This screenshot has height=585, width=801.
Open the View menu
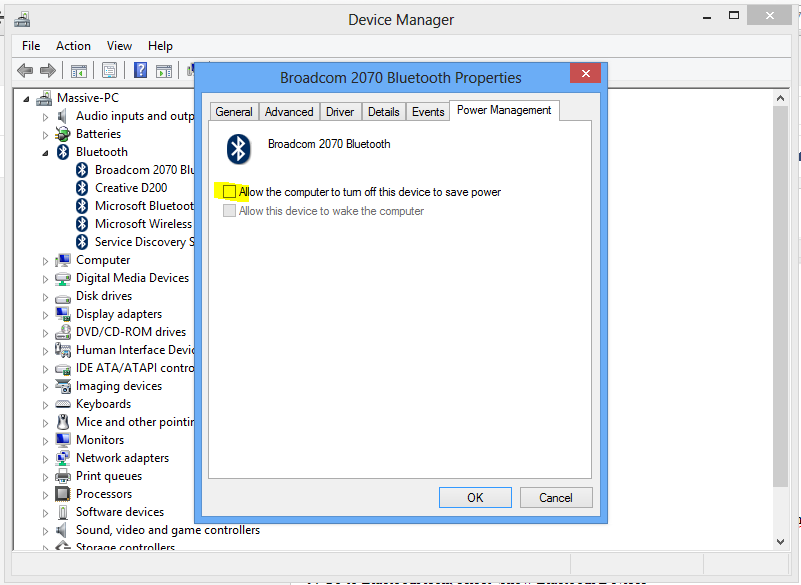pyautogui.click(x=119, y=46)
